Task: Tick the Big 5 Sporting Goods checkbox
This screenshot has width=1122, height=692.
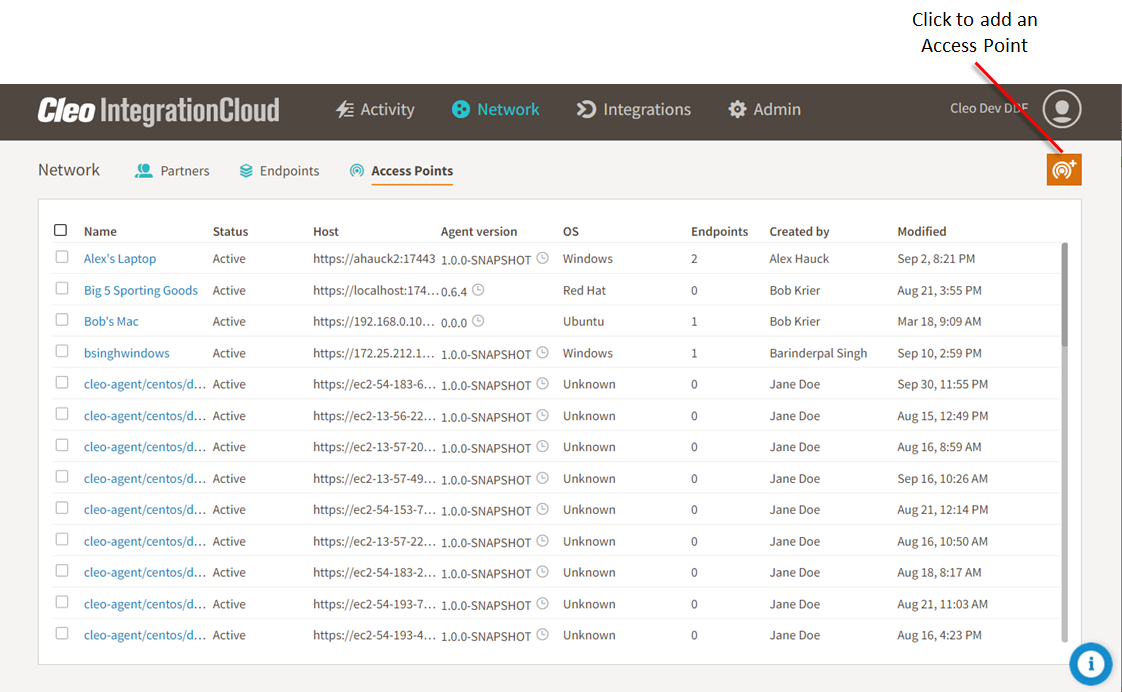Action: click(62, 289)
